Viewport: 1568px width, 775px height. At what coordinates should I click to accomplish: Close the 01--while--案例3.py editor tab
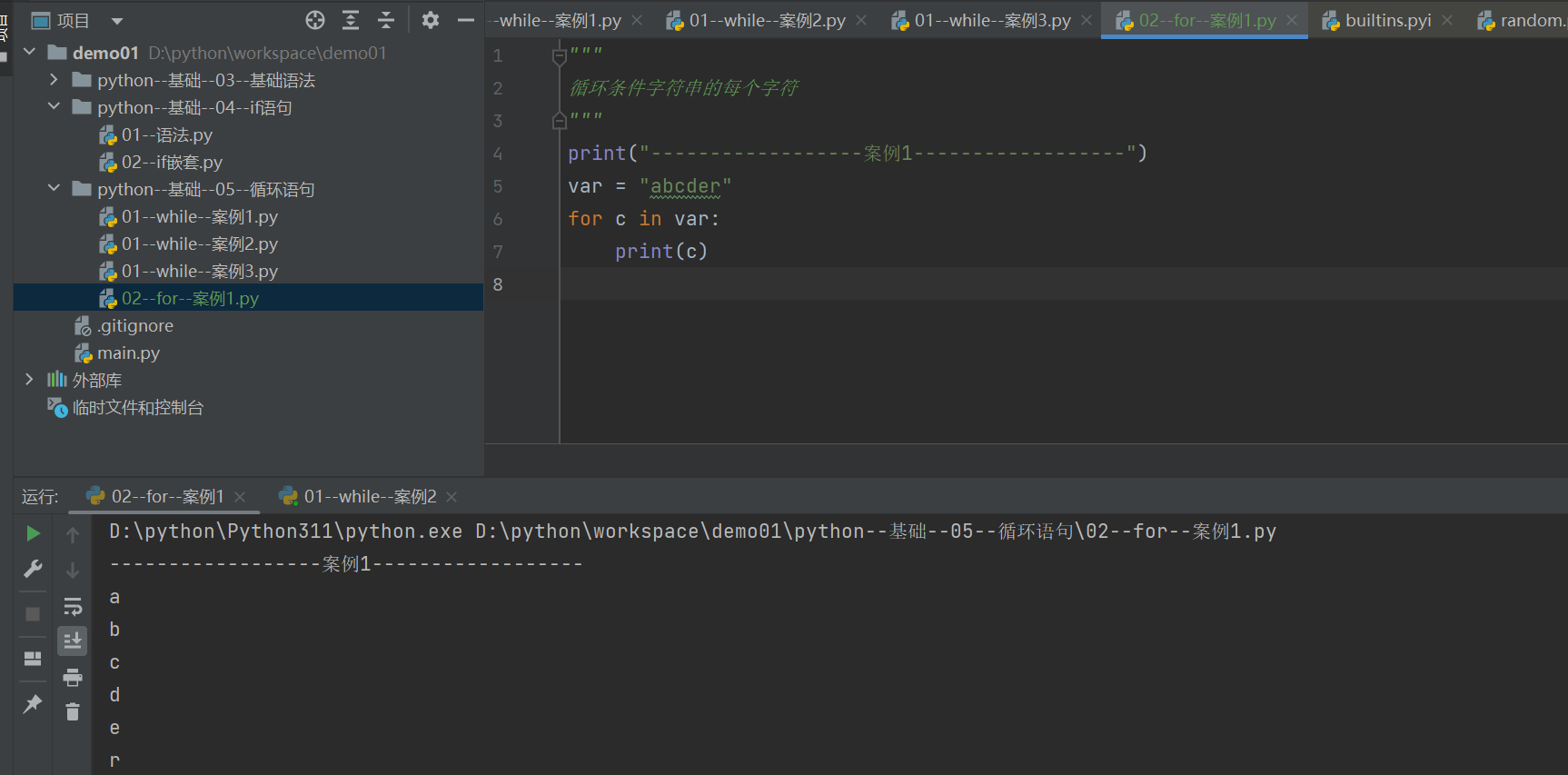click(1087, 20)
